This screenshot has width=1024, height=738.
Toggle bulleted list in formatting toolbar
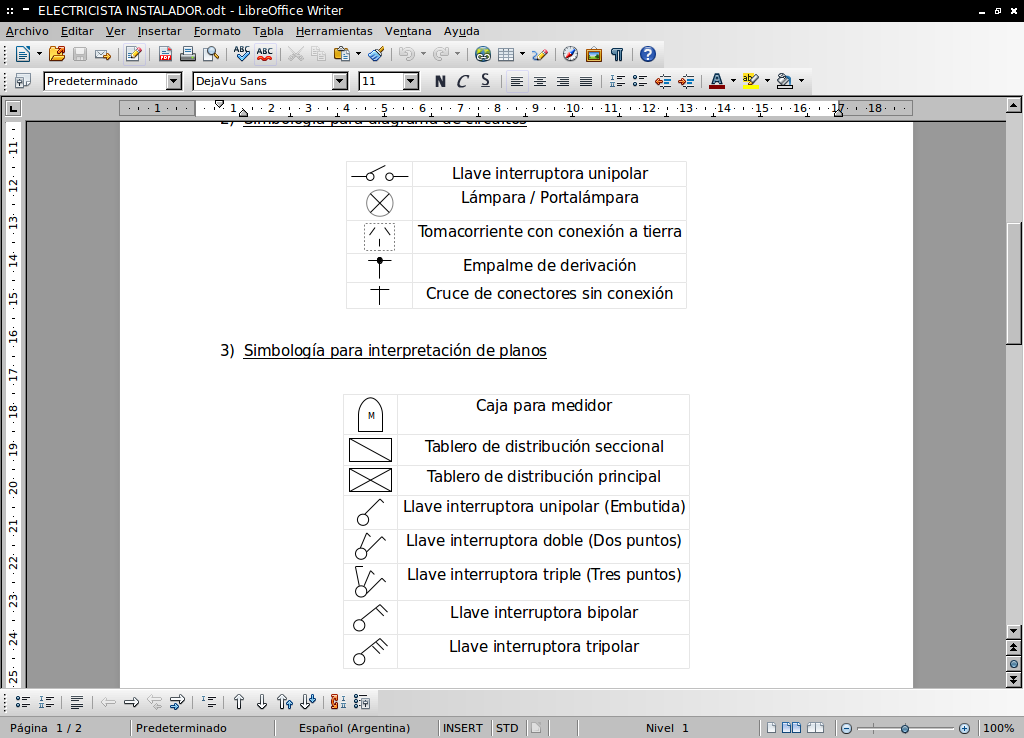pyautogui.click(x=640, y=81)
